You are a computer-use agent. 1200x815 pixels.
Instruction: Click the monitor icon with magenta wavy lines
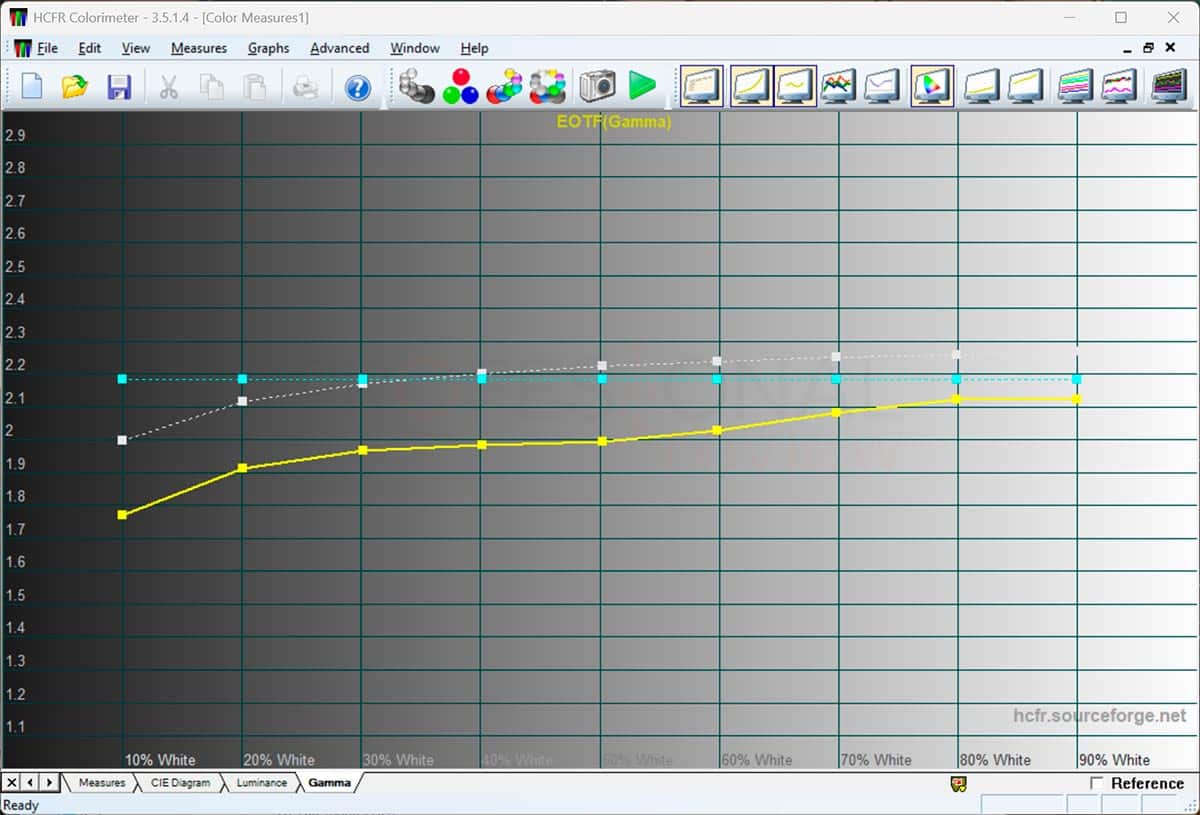1119,86
